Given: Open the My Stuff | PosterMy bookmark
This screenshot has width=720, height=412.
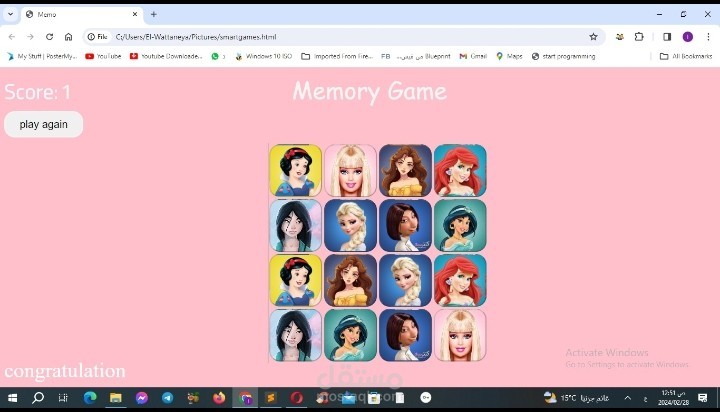Looking at the screenshot, I should point(42,56).
